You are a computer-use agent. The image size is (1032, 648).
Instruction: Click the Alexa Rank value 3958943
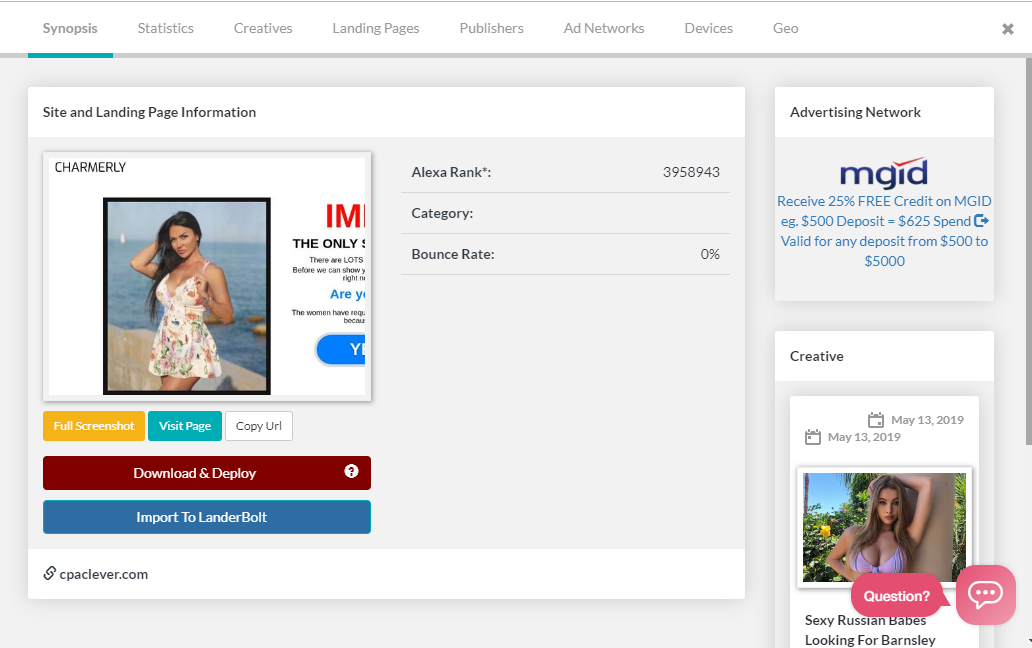pyautogui.click(x=691, y=172)
